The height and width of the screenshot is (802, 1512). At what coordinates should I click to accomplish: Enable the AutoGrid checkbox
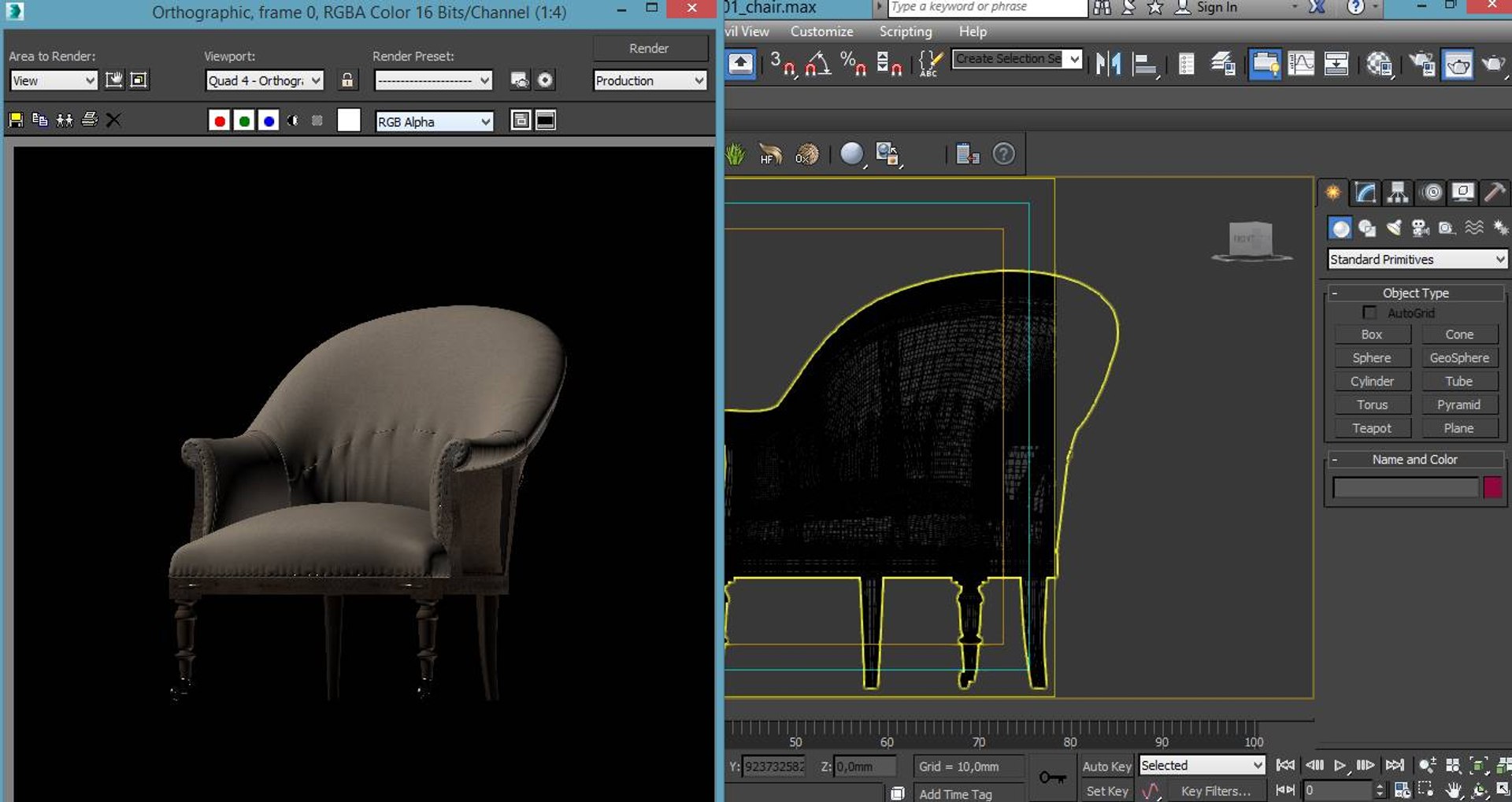click(1369, 312)
